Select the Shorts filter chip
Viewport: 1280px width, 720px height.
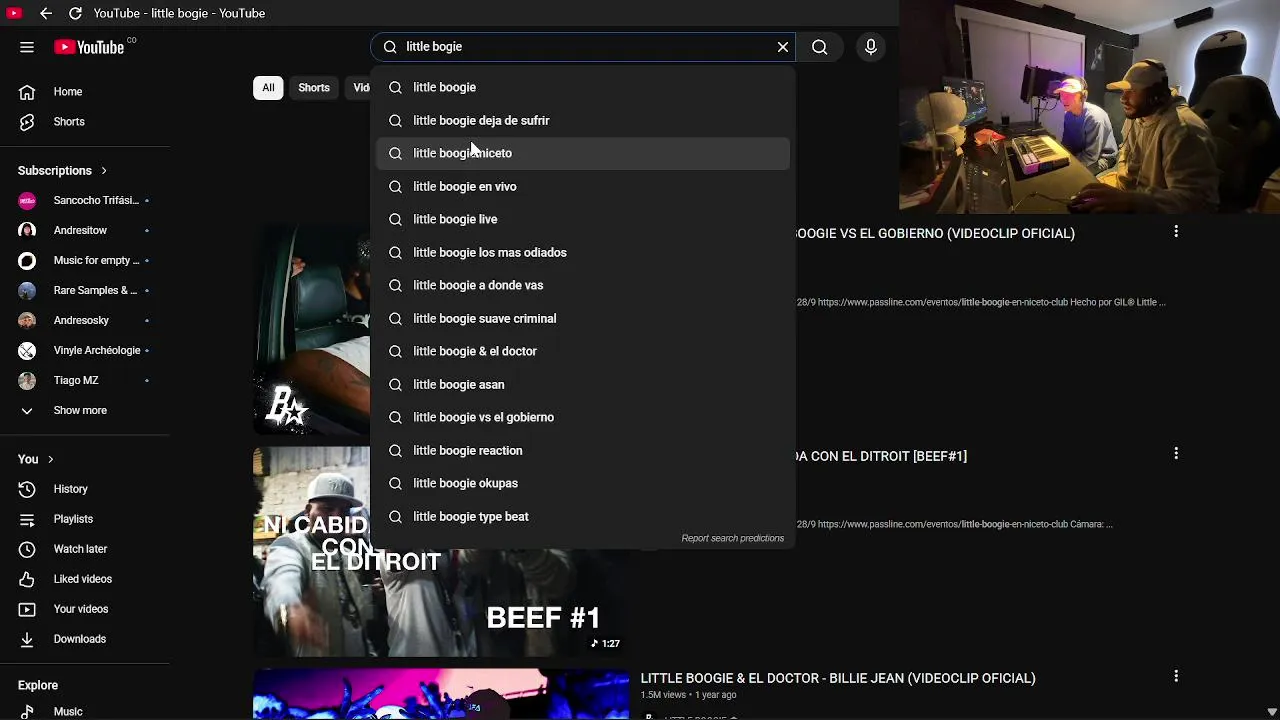[314, 88]
